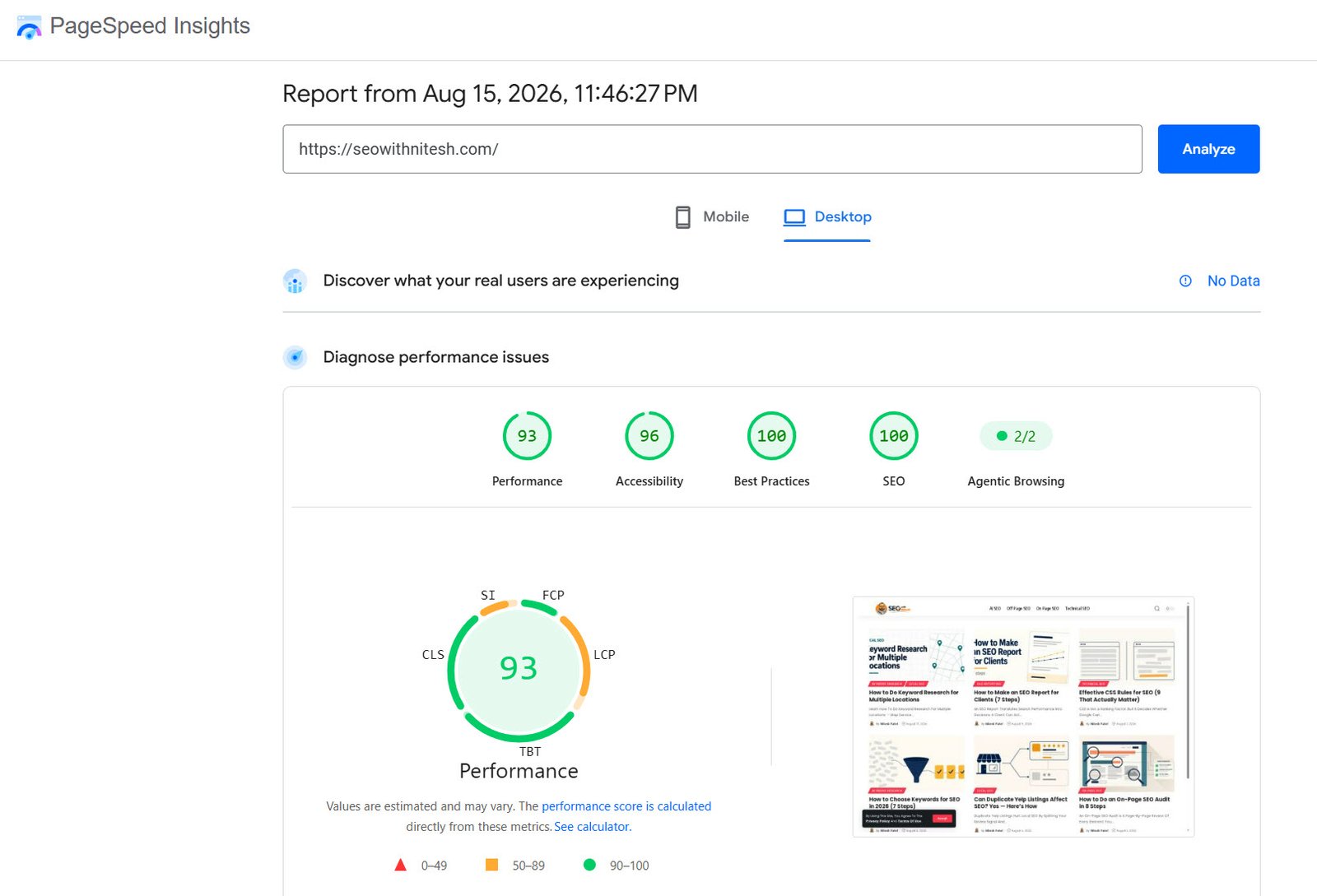The image size is (1317, 896).
Task: Click the desktop laptop icon
Action: pyautogui.click(x=794, y=217)
